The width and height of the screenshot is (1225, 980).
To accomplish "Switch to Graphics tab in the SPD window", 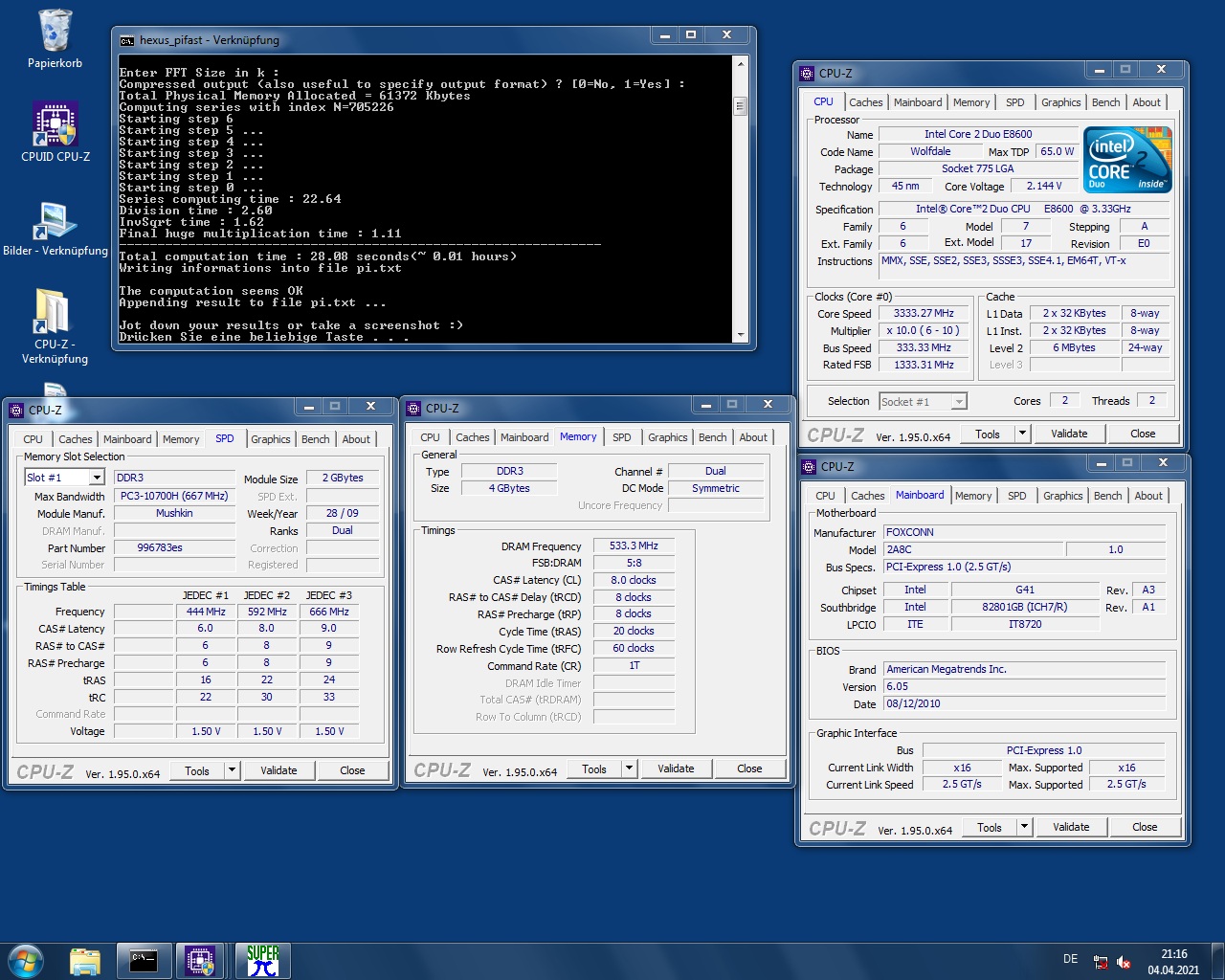I will pos(270,439).
